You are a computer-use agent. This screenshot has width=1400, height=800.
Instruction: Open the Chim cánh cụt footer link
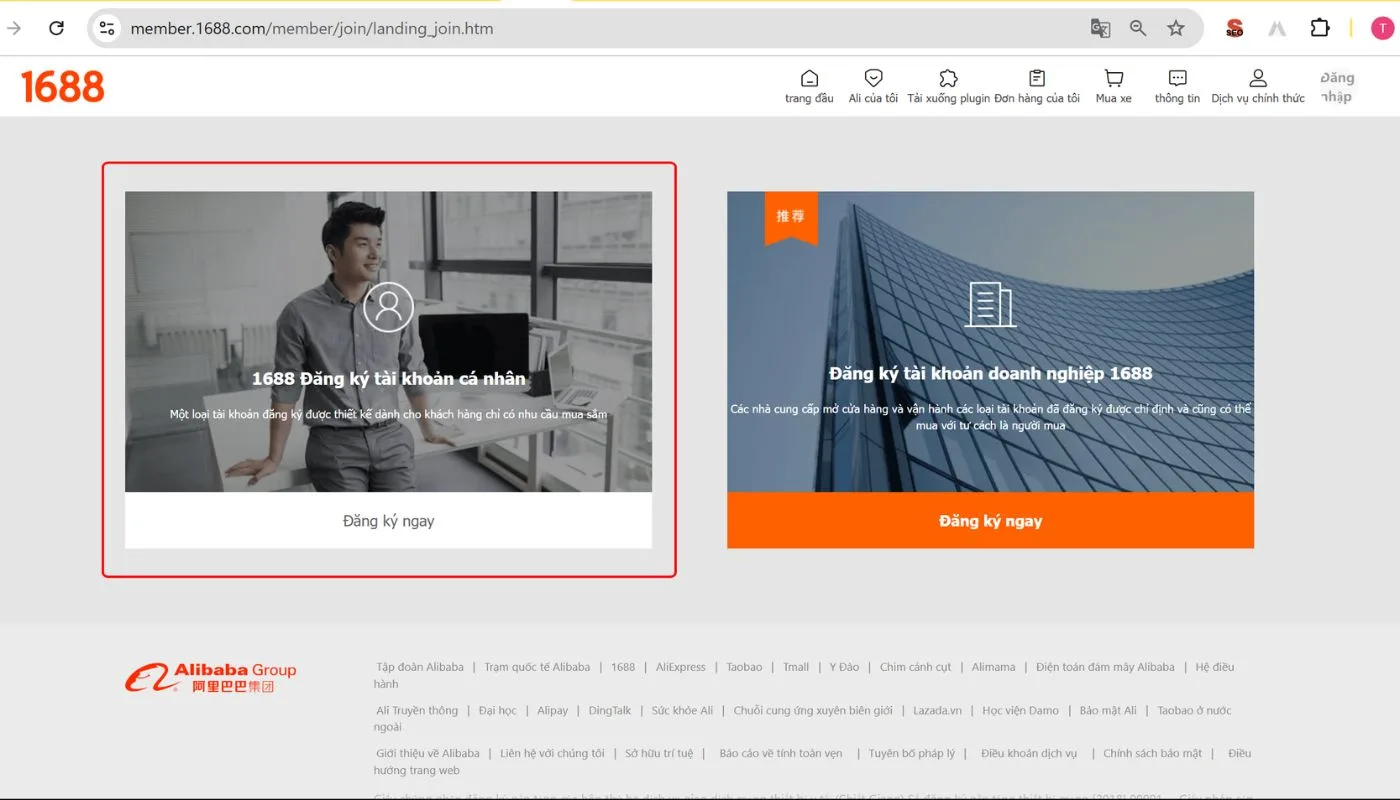click(916, 667)
